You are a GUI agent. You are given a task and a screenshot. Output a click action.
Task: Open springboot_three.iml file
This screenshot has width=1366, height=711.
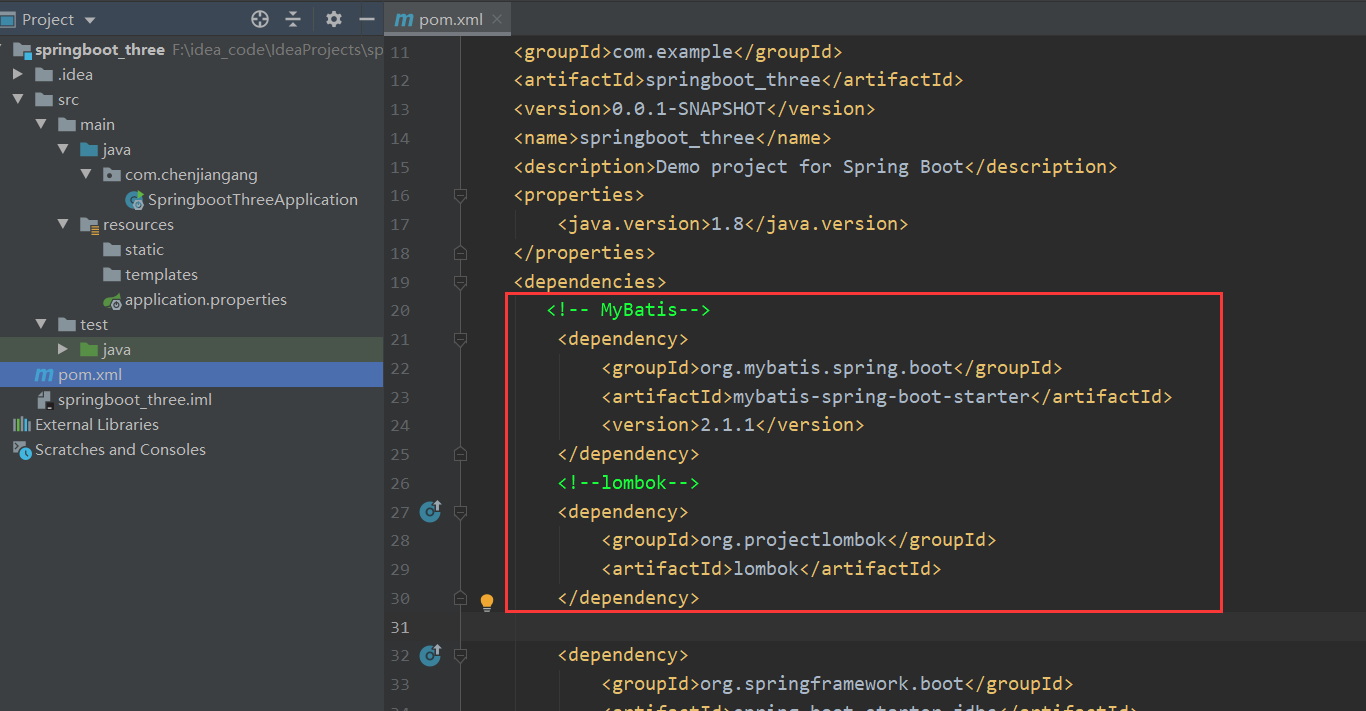point(134,400)
